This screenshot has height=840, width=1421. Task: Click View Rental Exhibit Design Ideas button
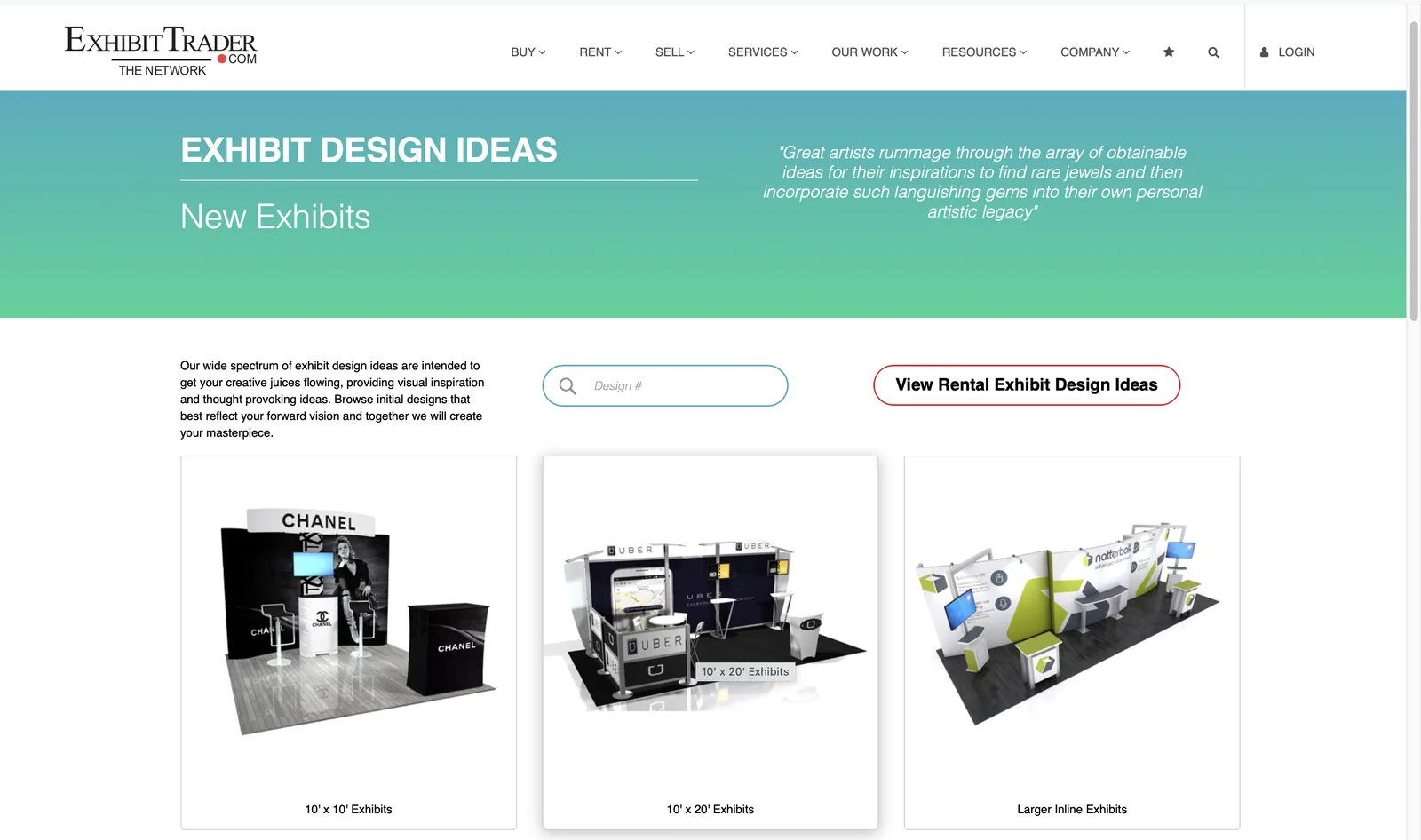point(1027,385)
